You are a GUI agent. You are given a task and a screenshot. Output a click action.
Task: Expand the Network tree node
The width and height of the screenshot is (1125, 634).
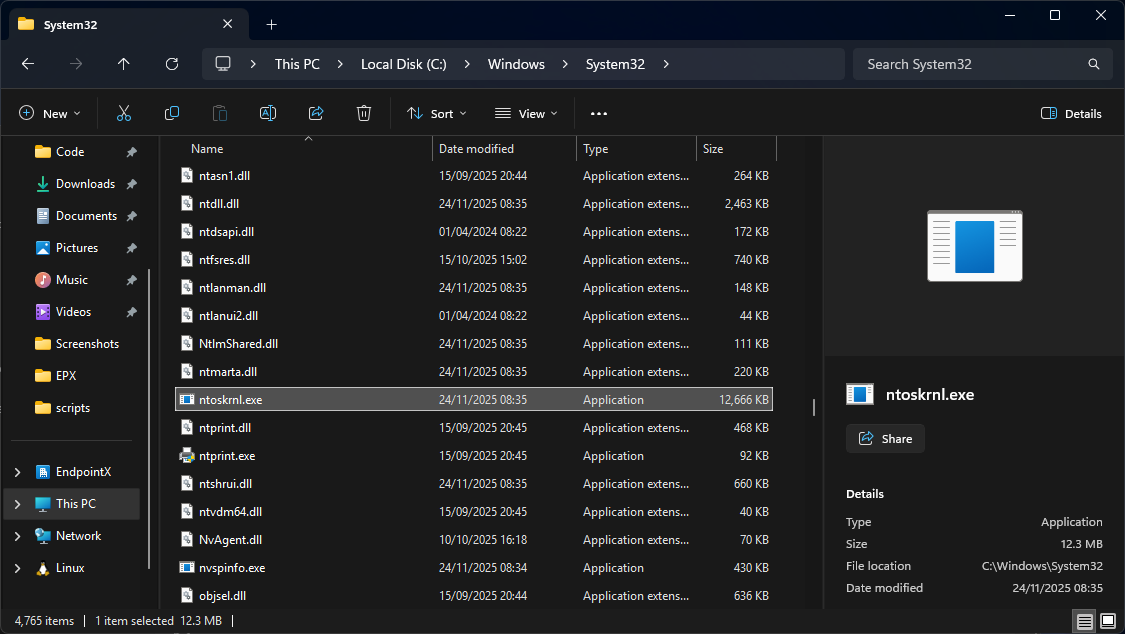pyautogui.click(x=18, y=536)
